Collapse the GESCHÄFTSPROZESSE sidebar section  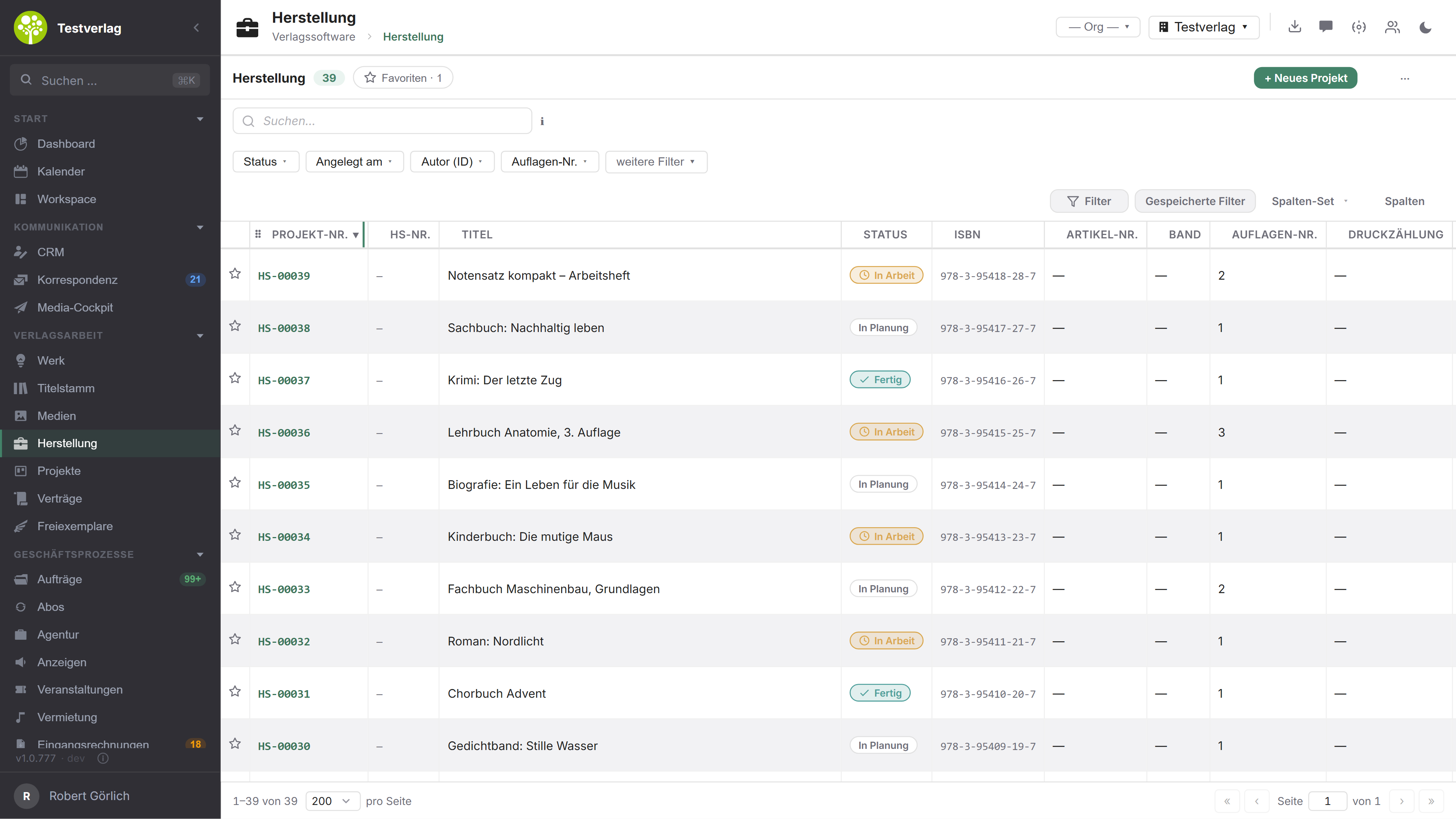[200, 554]
